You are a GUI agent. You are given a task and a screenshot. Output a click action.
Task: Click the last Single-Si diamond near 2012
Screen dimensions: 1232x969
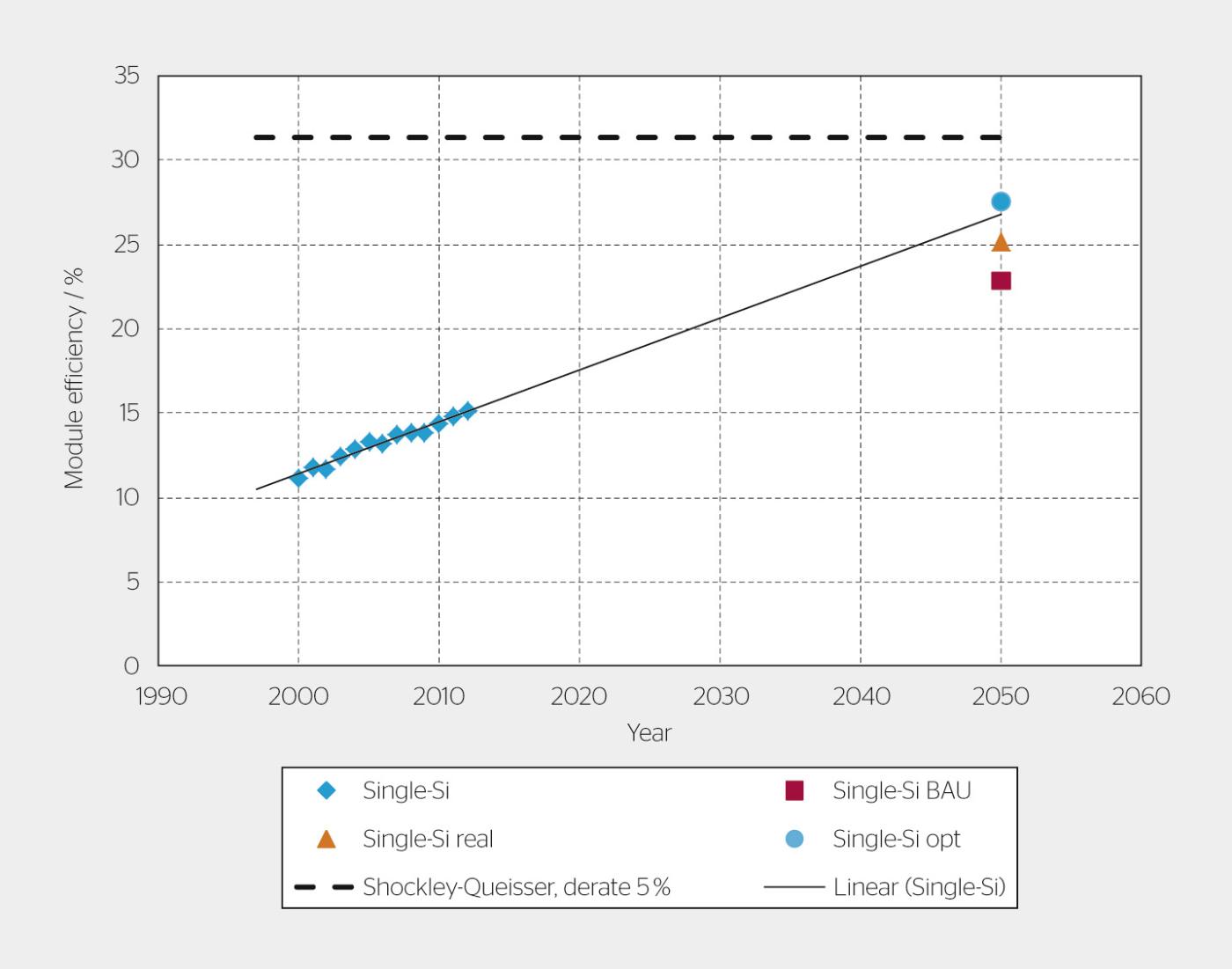tap(467, 411)
